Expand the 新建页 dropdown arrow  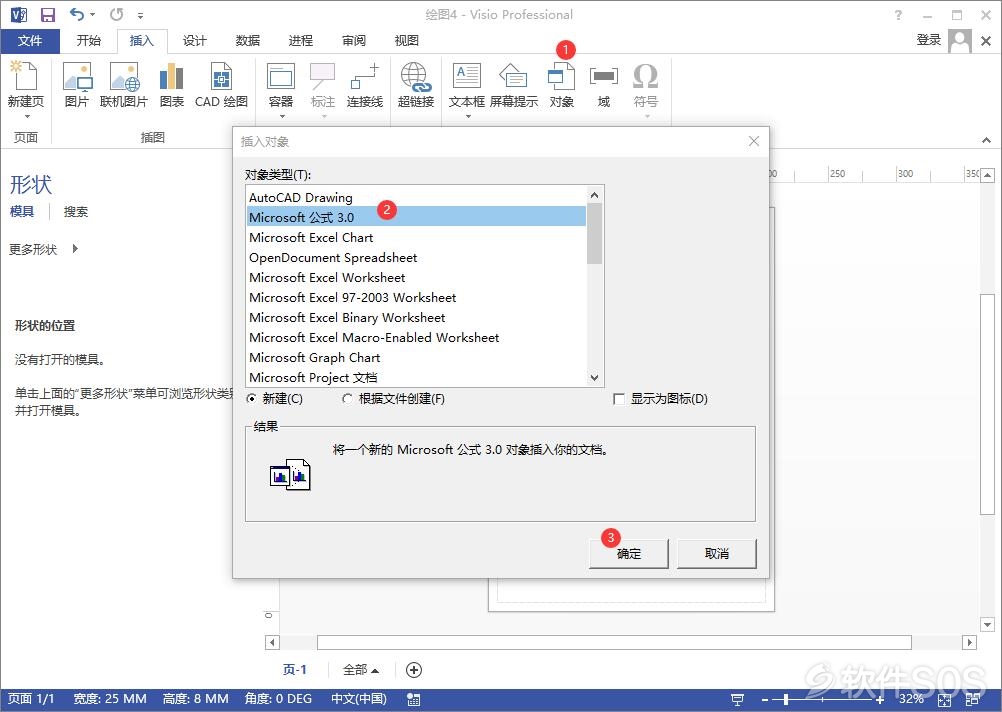[27, 116]
